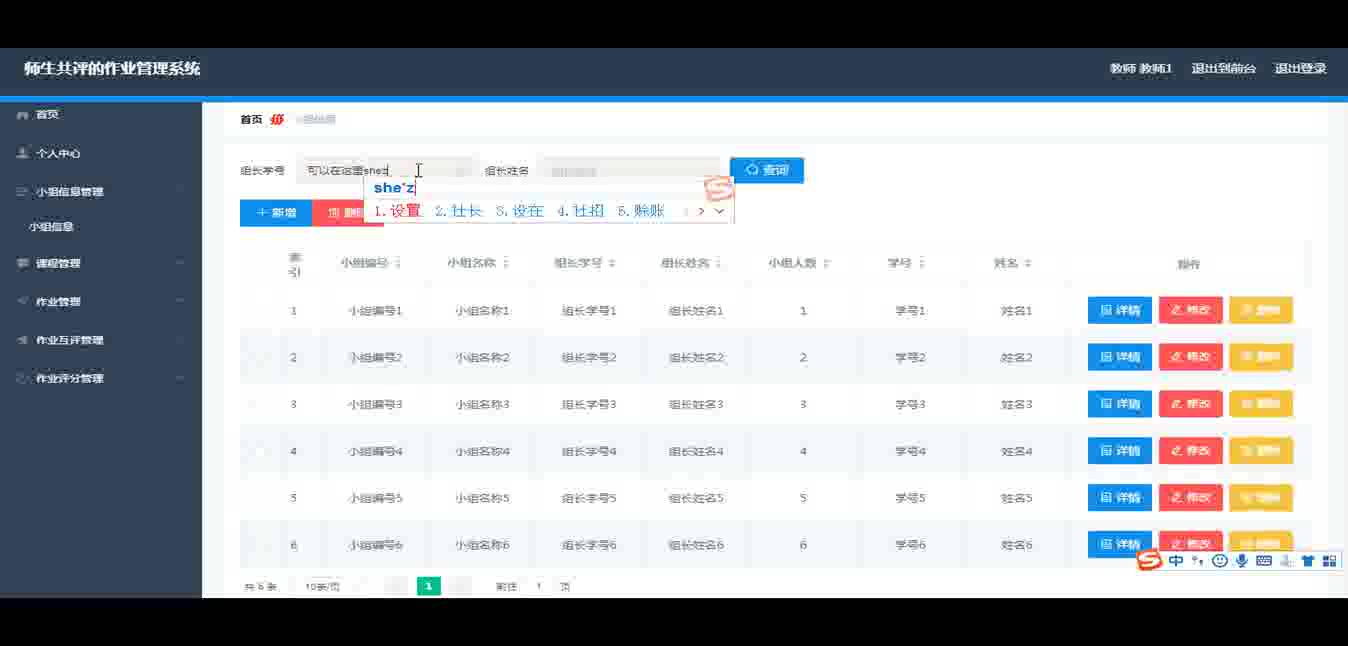Open the IME toolbox grid icon

coord(1329,561)
